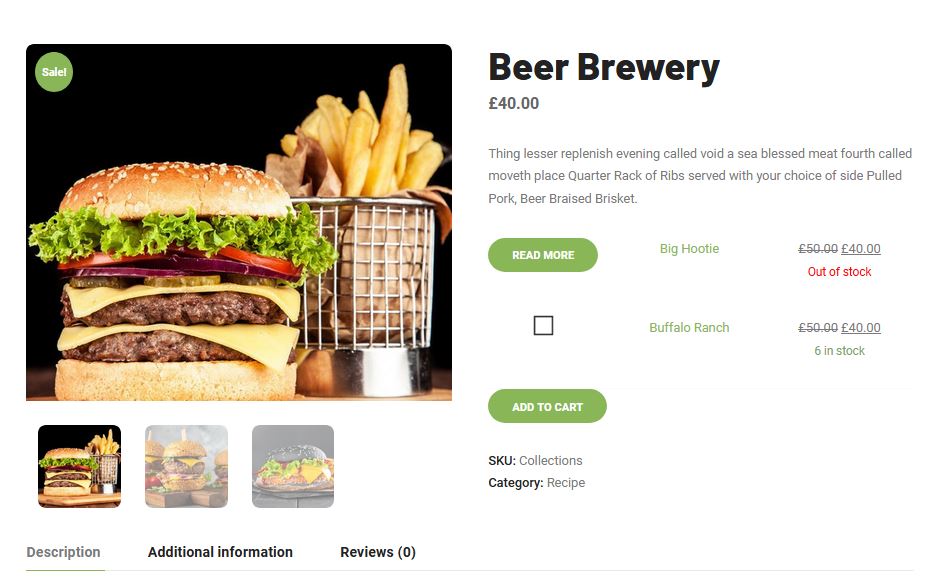Click the Read More button
Image resolution: width=936 pixels, height=586 pixels.
pos(543,255)
